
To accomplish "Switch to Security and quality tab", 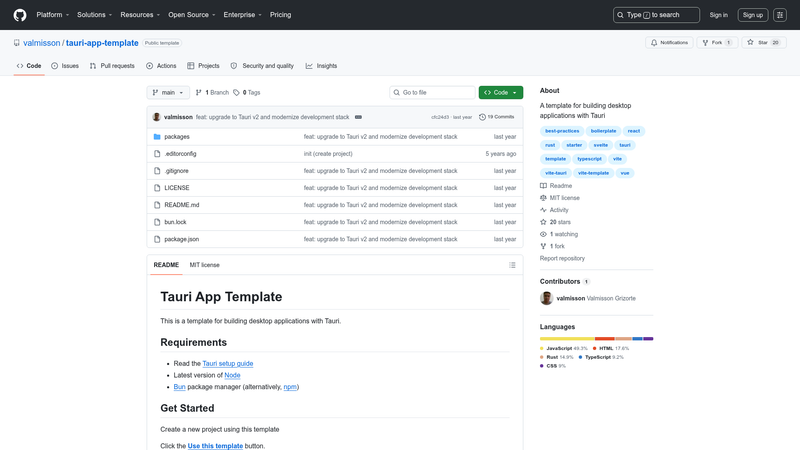I will point(262,66).
